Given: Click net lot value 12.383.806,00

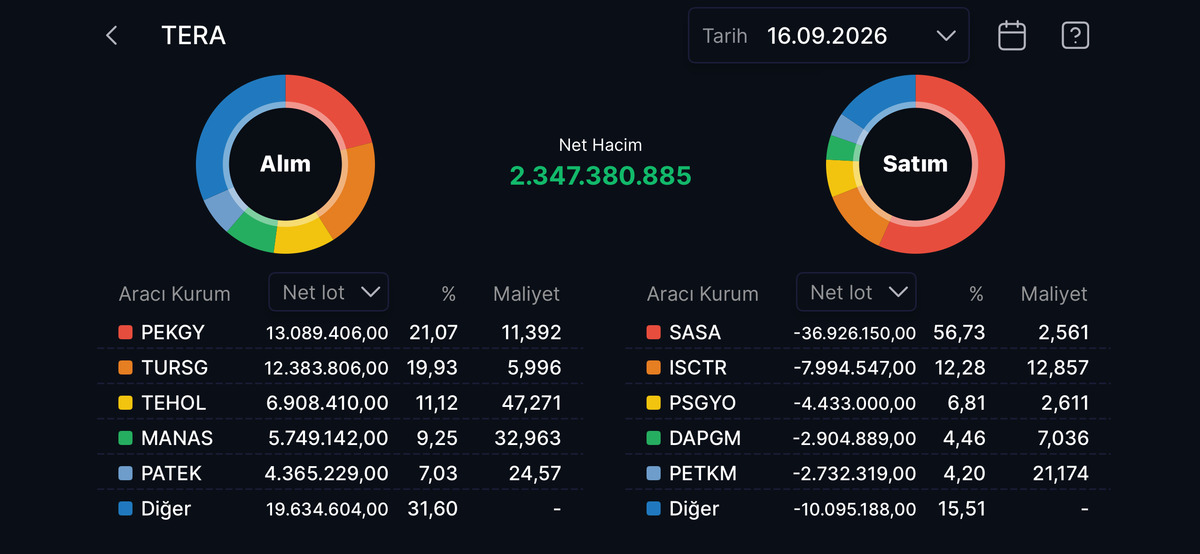Looking at the screenshot, I should 327,368.
